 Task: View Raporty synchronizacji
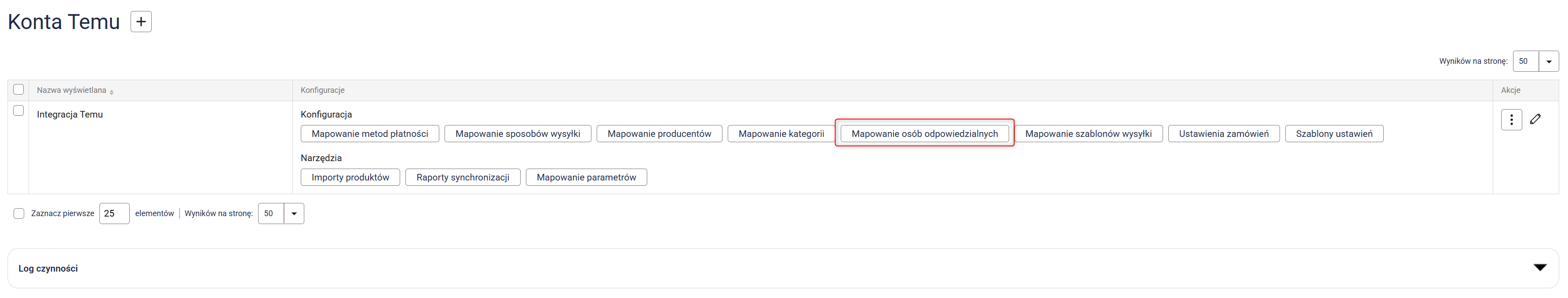click(463, 177)
